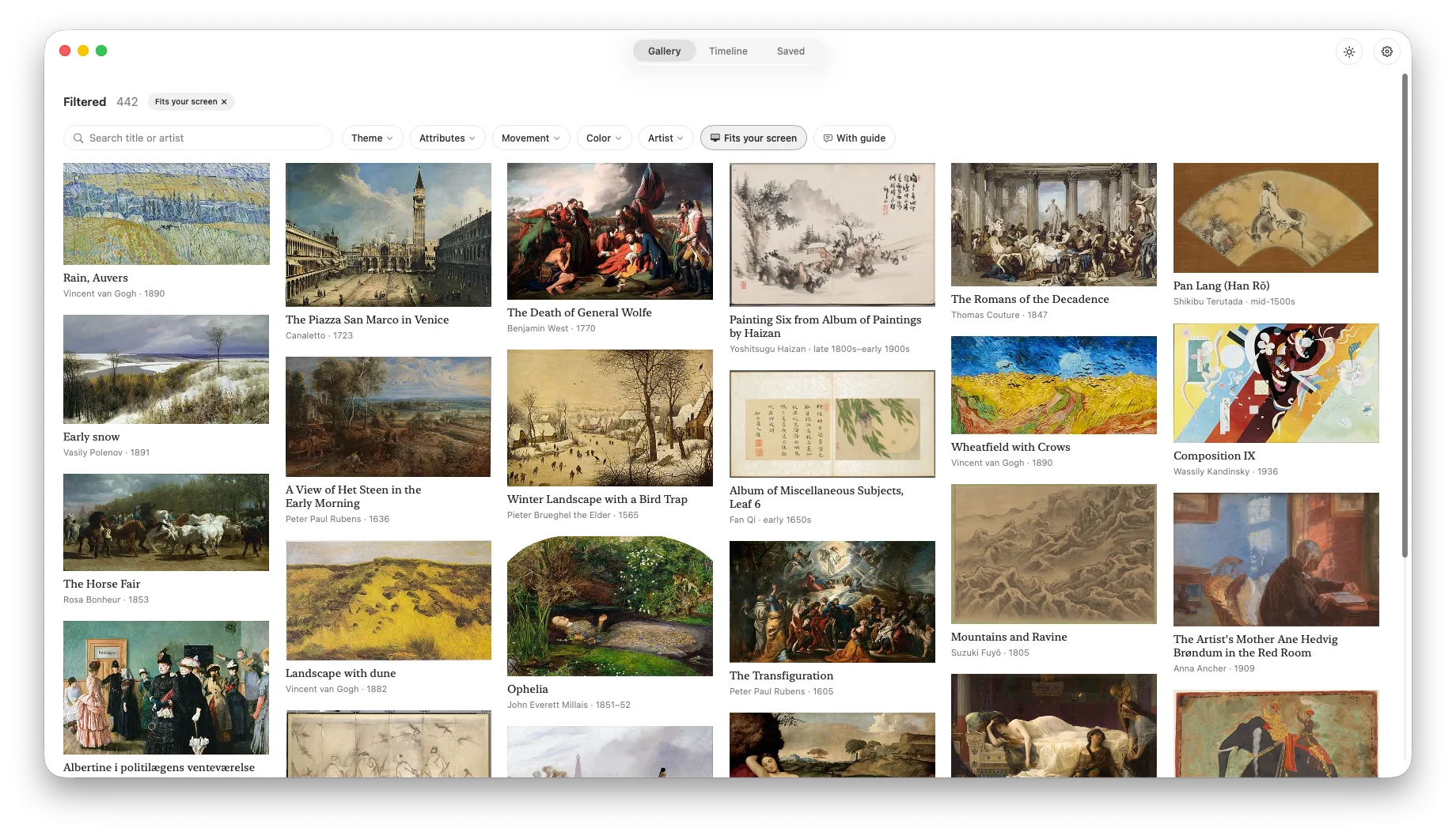Open 'Composition IX' painting thumbnail
Image resolution: width=1456 pixels, height=836 pixels.
point(1276,383)
